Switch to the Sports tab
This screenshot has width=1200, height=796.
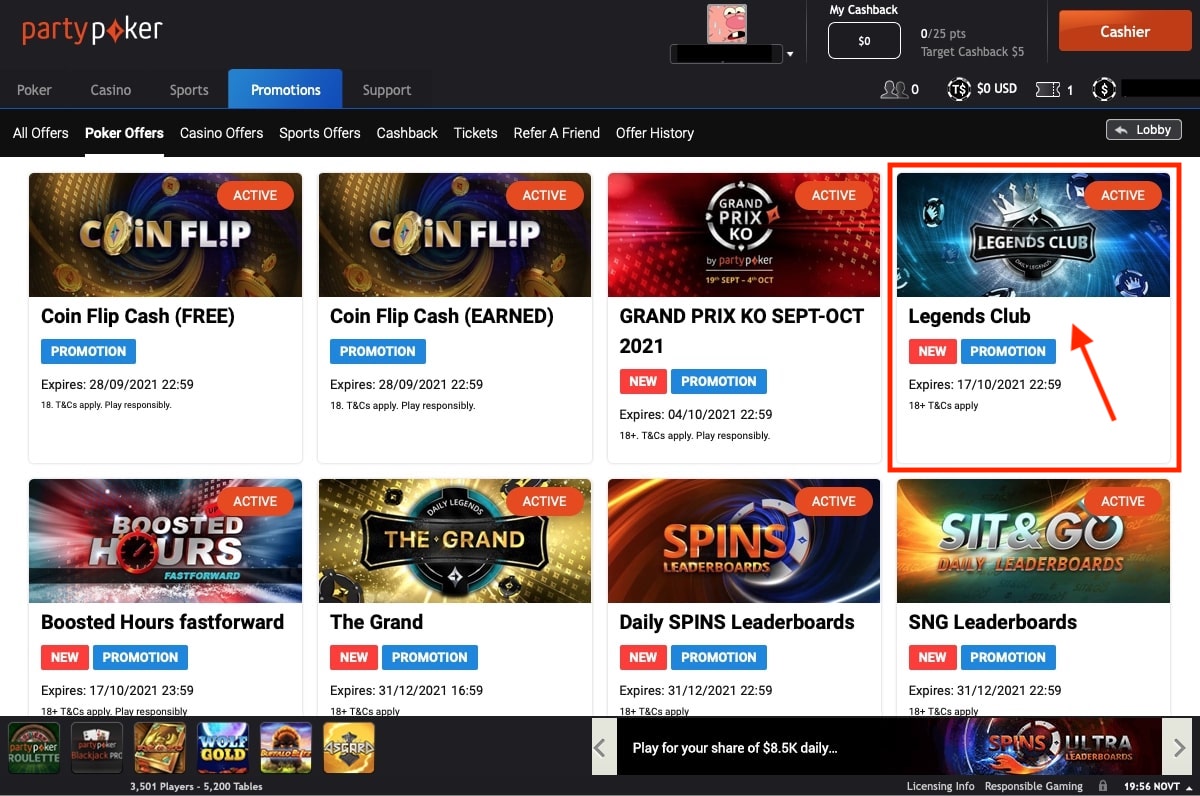(189, 90)
